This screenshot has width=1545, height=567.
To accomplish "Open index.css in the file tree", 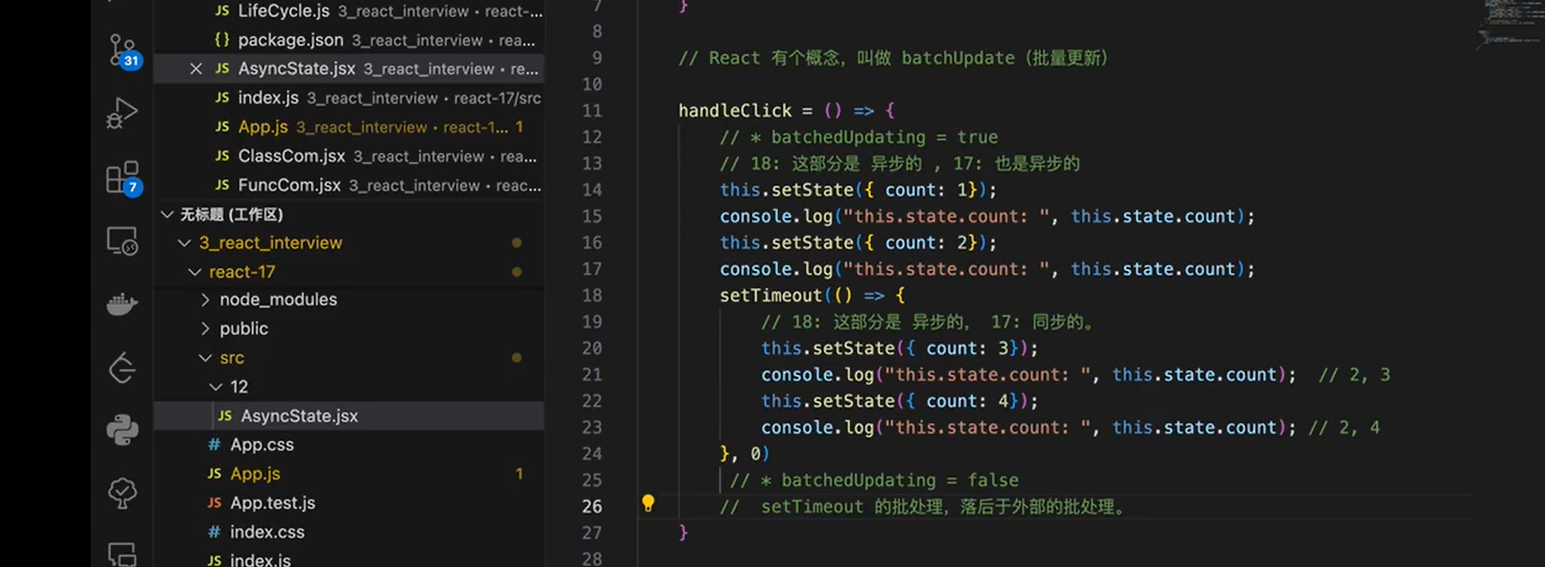I will (x=267, y=532).
